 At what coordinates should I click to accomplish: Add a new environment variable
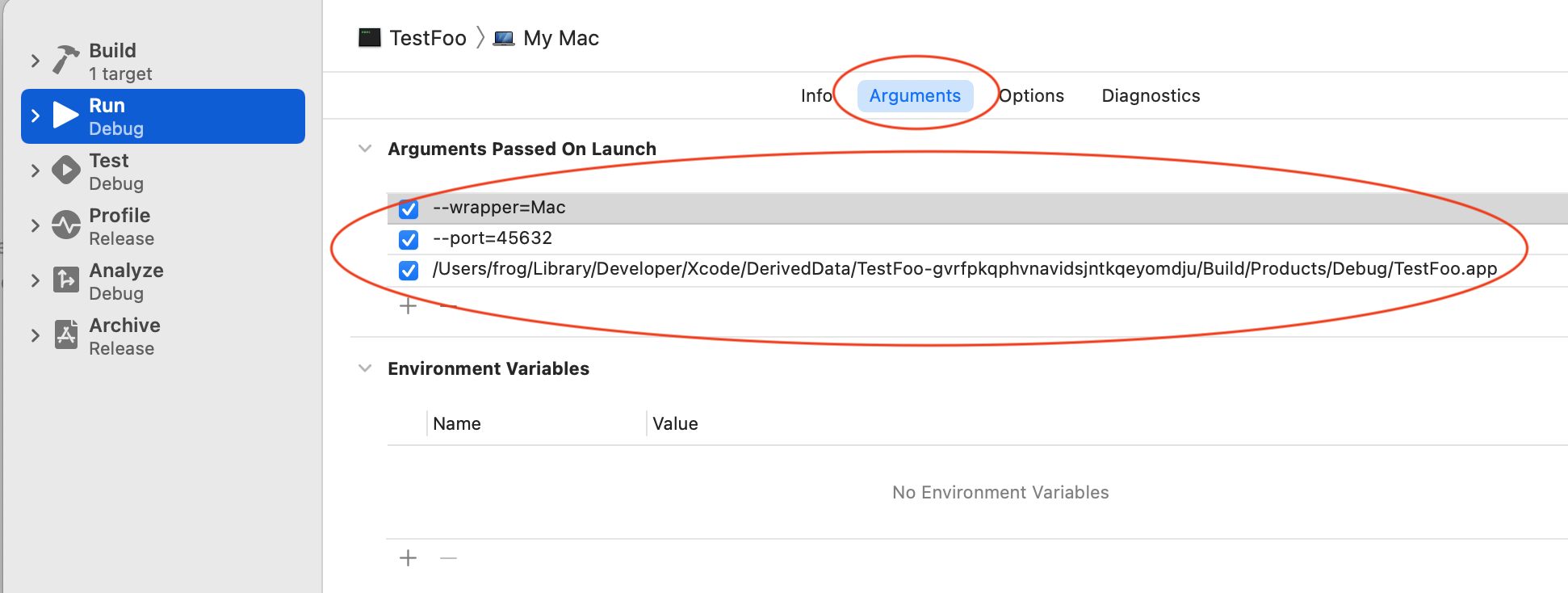[409, 558]
